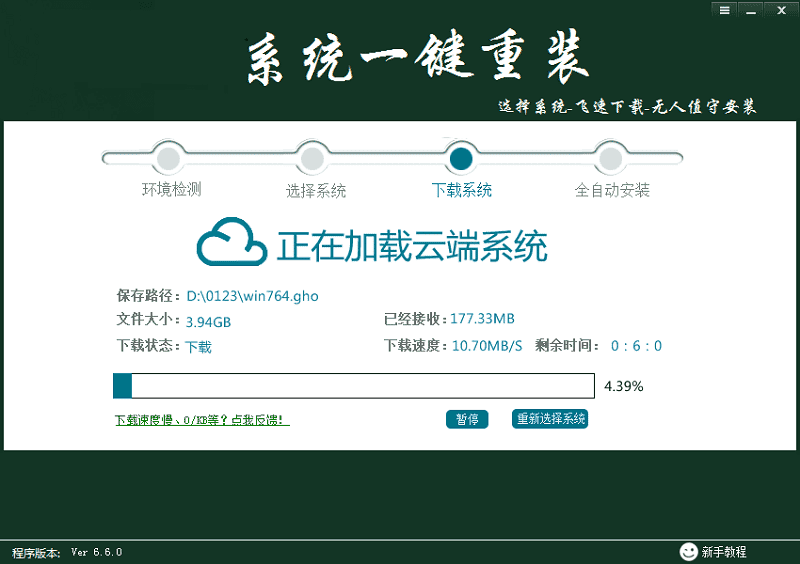Click the 全自动安装 step circle
The width and height of the screenshot is (800, 564).
(x=611, y=159)
